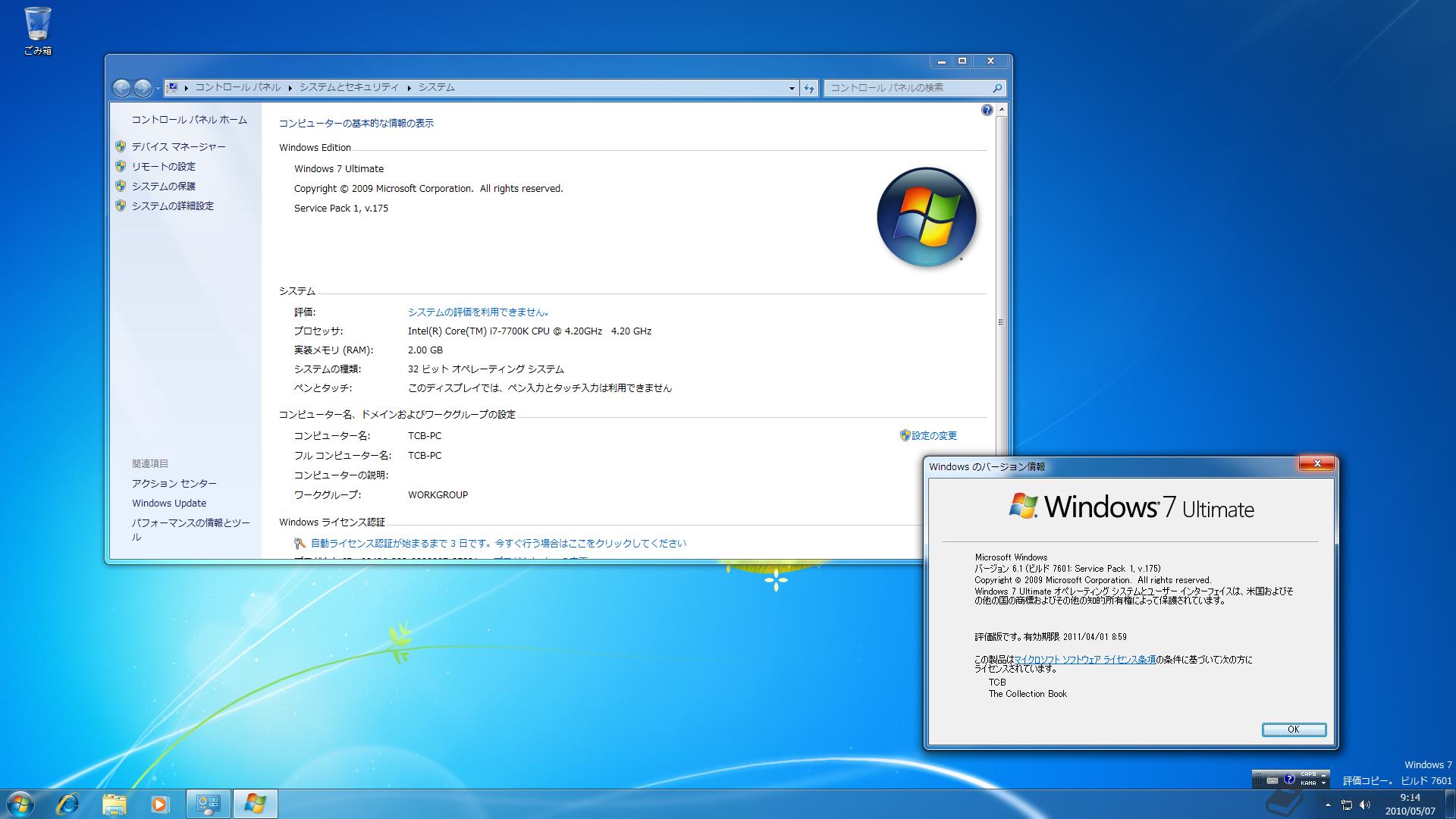Image resolution: width=1456 pixels, height=819 pixels.
Task: Click the WORKGROUP value text
Action: point(438,495)
